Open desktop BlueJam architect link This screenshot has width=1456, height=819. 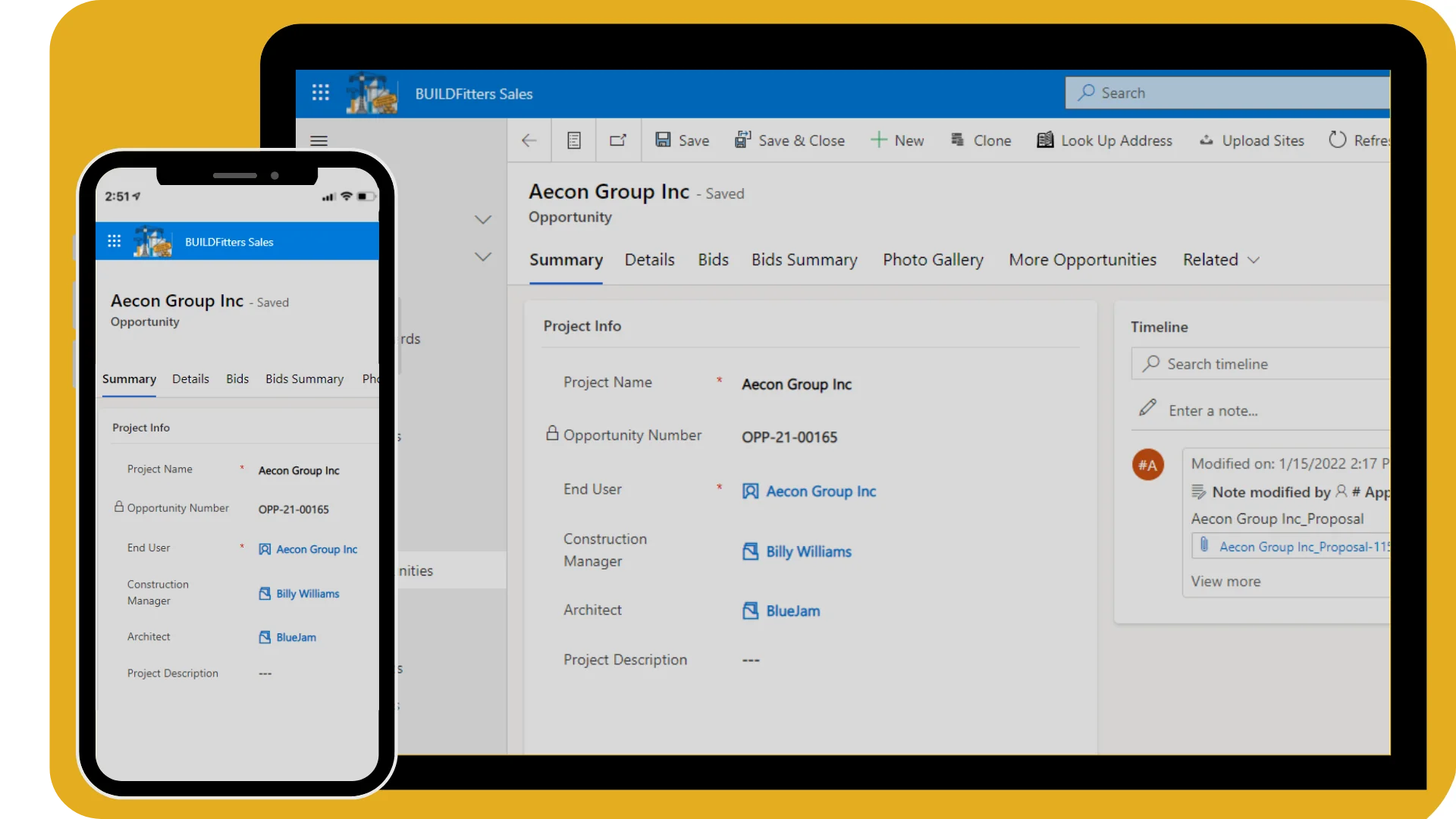792,611
